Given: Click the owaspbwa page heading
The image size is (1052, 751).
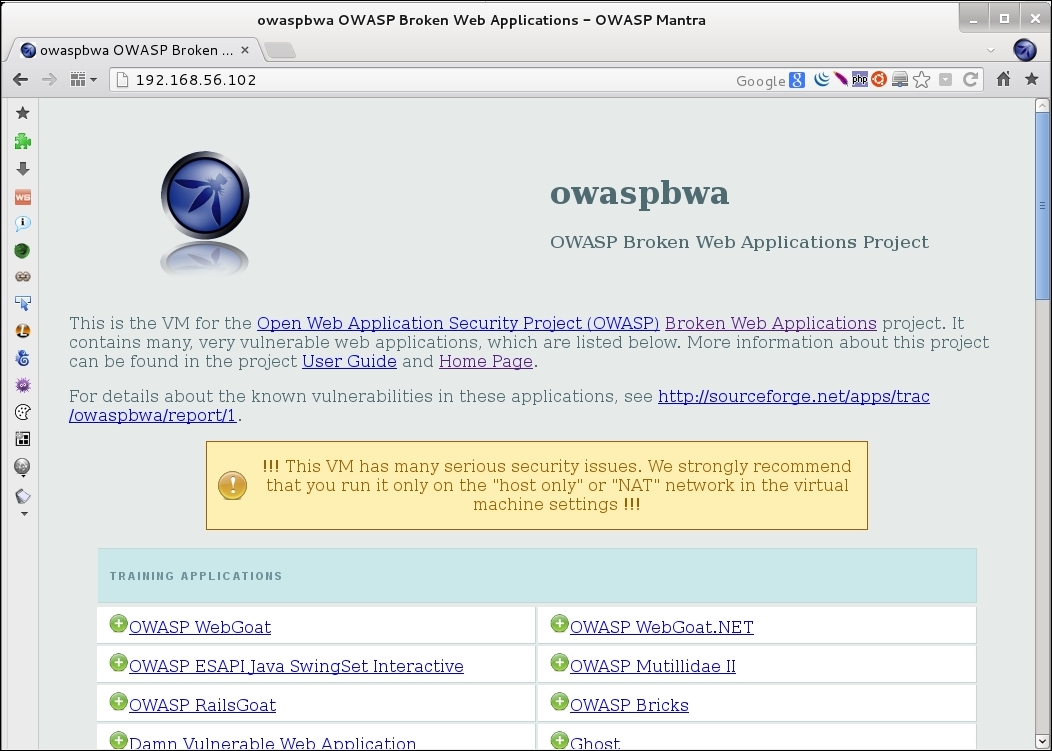Looking at the screenshot, I should pyautogui.click(x=639, y=193).
